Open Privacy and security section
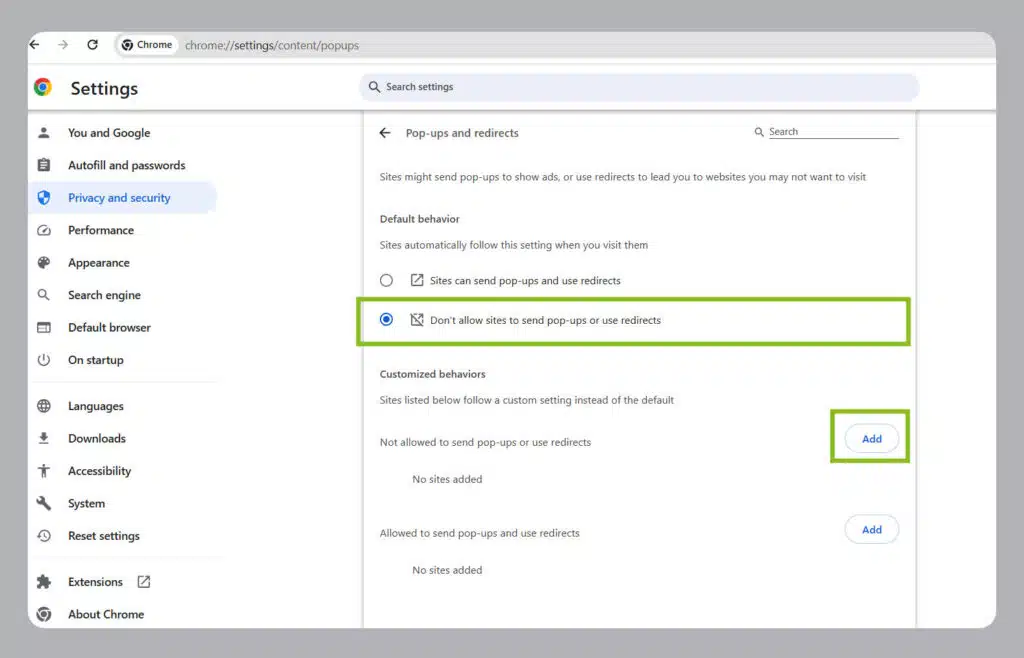1024x658 pixels. tap(119, 198)
